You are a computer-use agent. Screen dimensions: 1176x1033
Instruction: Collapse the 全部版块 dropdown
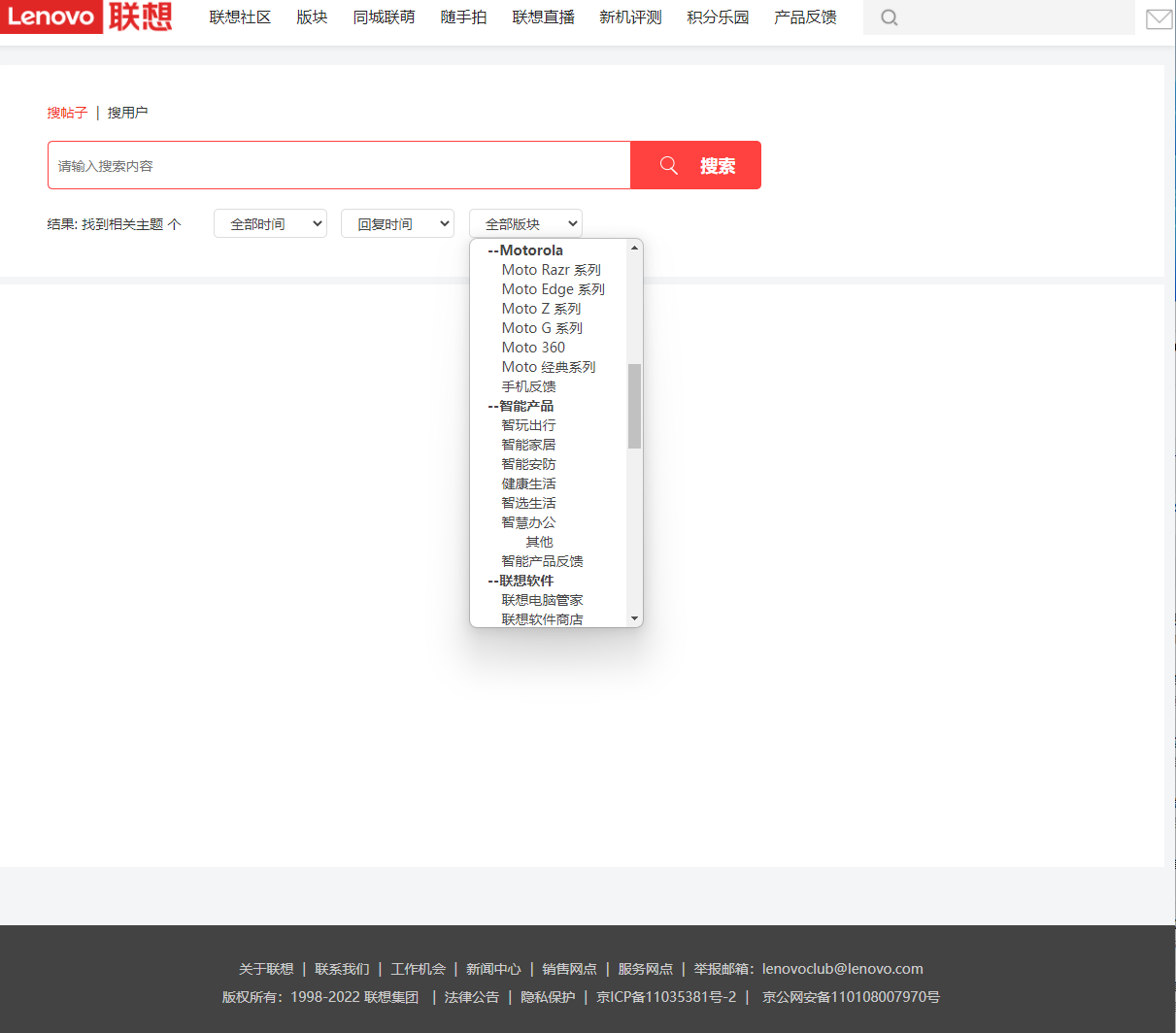[x=525, y=224]
